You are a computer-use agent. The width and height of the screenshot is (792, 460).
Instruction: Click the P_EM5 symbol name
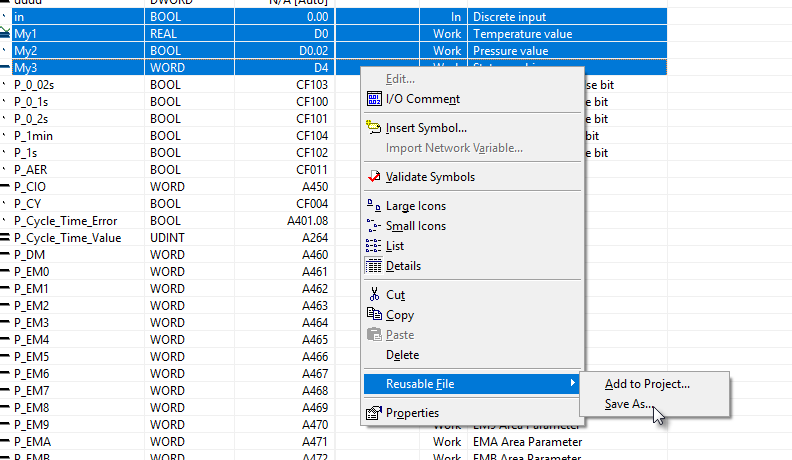(31, 356)
